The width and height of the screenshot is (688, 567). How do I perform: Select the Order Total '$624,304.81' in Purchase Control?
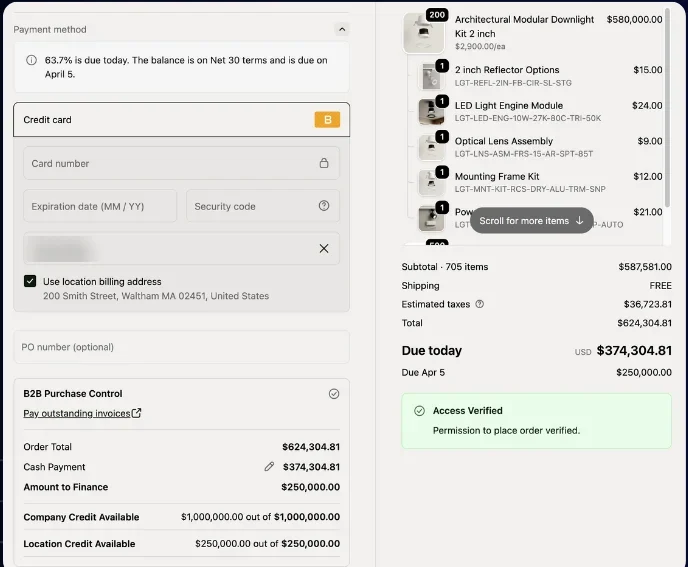tap(311, 447)
